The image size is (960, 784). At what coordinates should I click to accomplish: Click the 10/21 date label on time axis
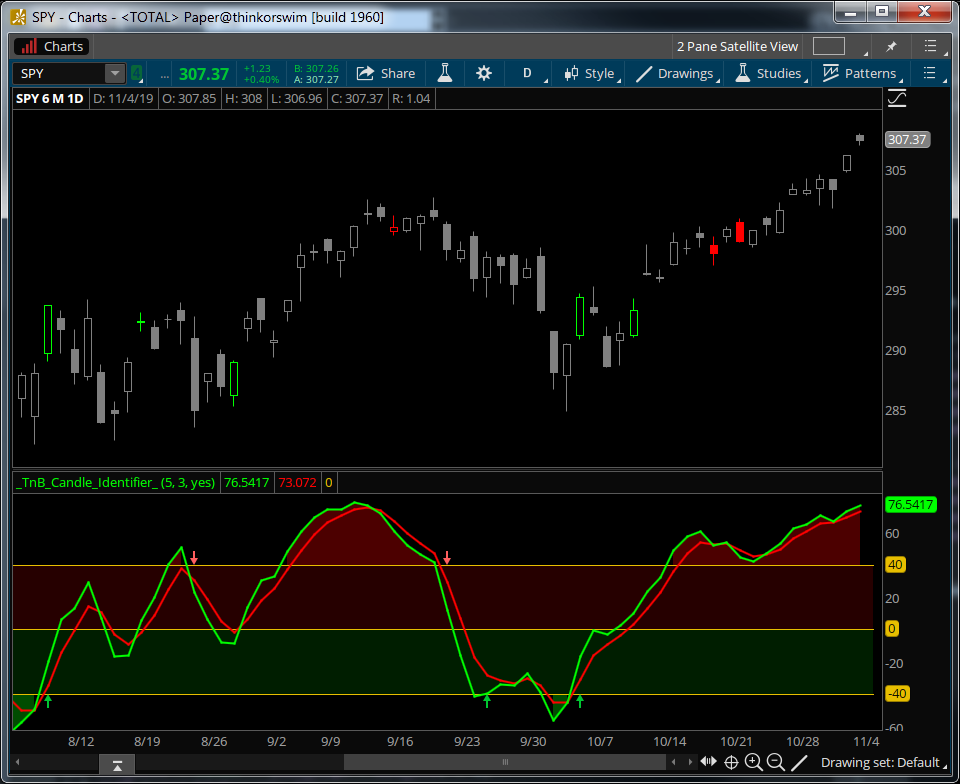[x=737, y=742]
